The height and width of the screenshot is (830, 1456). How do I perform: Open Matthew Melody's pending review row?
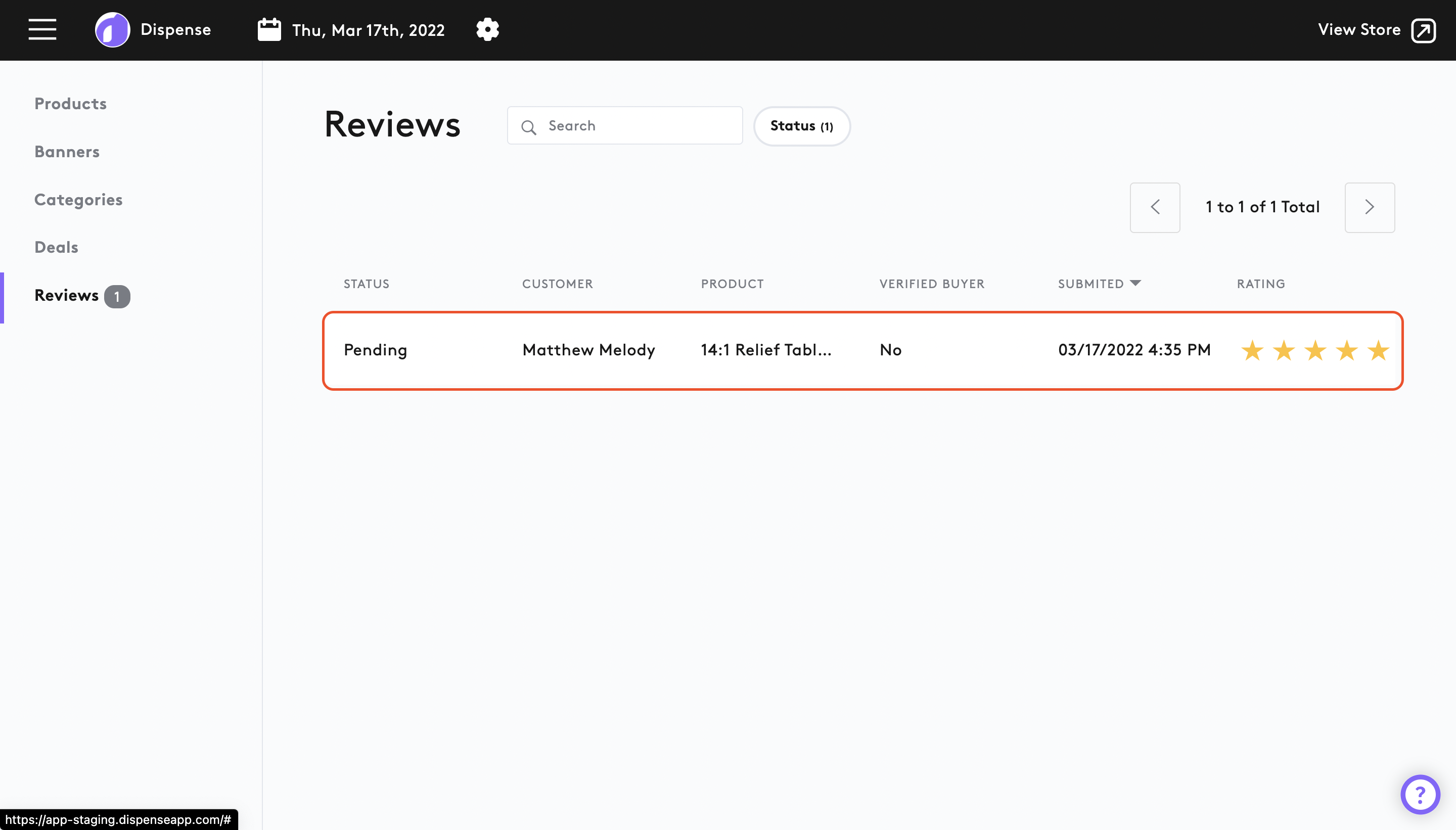[x=588, y=350]
